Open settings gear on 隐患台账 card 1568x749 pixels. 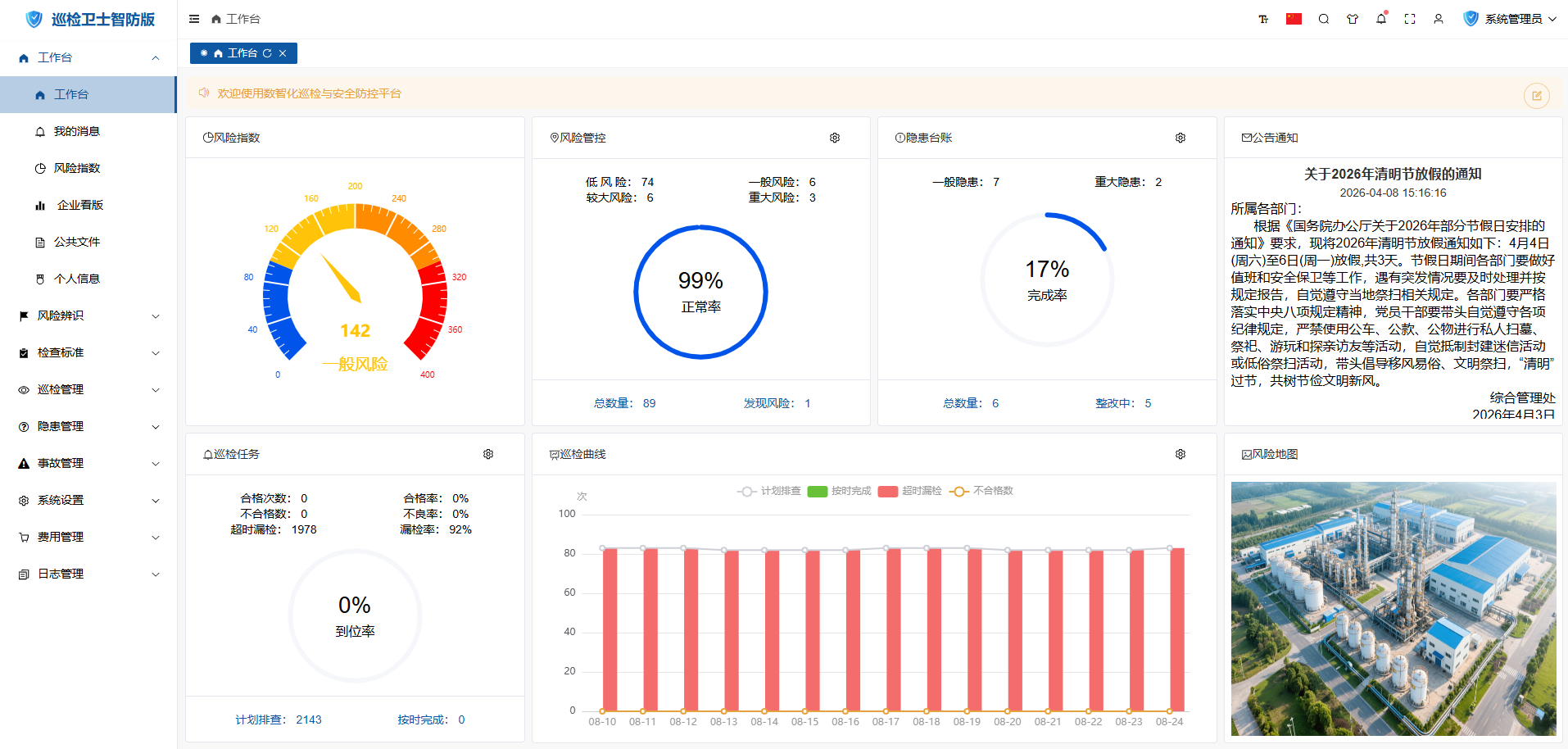tap(1181, 138)
